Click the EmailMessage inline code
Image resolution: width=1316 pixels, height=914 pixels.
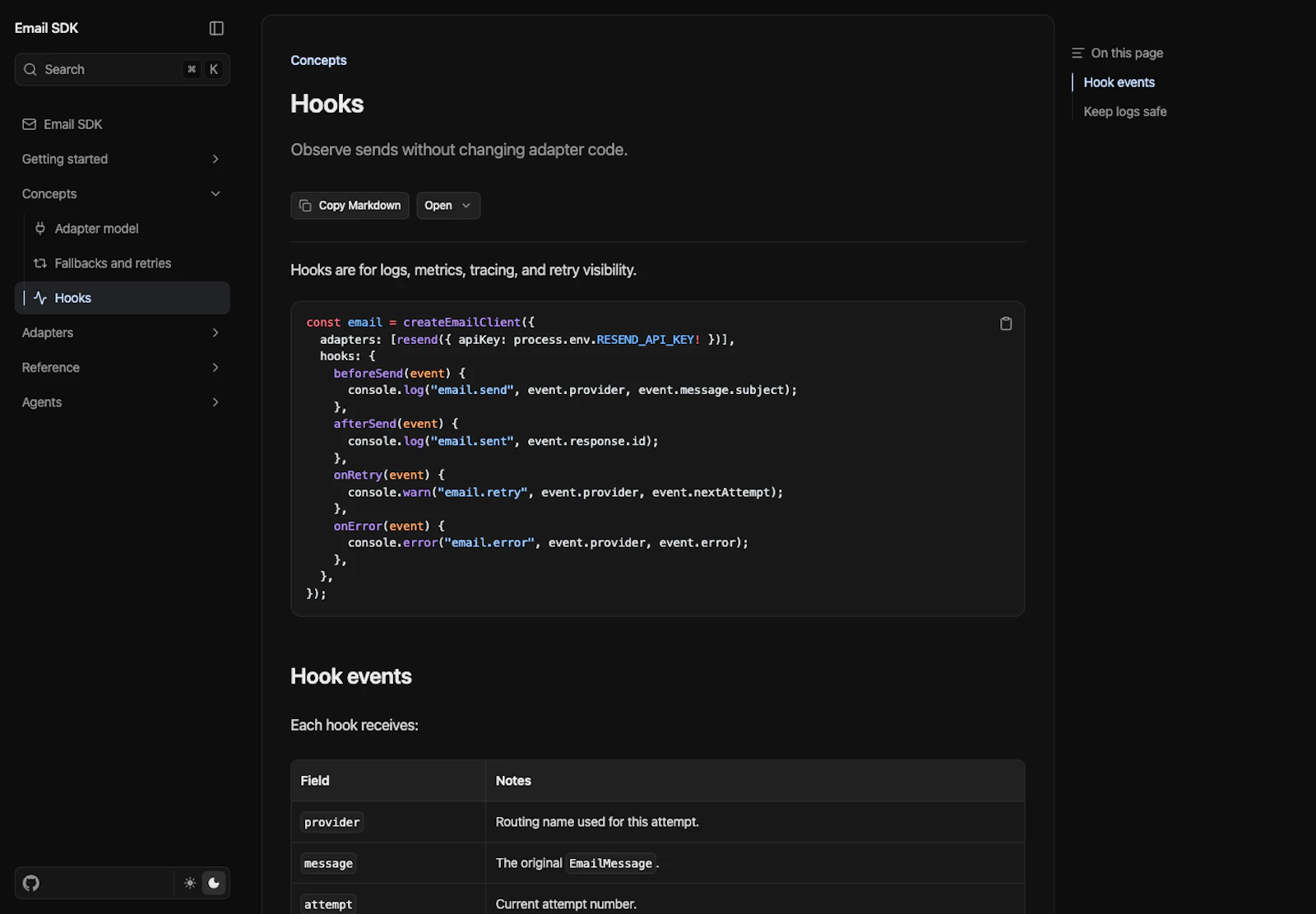tap(610, 863)
